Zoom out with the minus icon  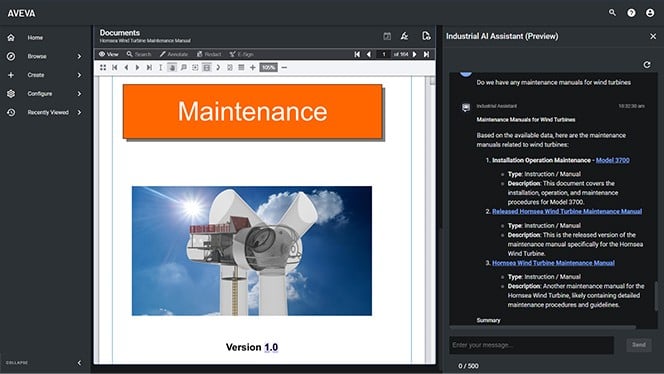[284, 67]
